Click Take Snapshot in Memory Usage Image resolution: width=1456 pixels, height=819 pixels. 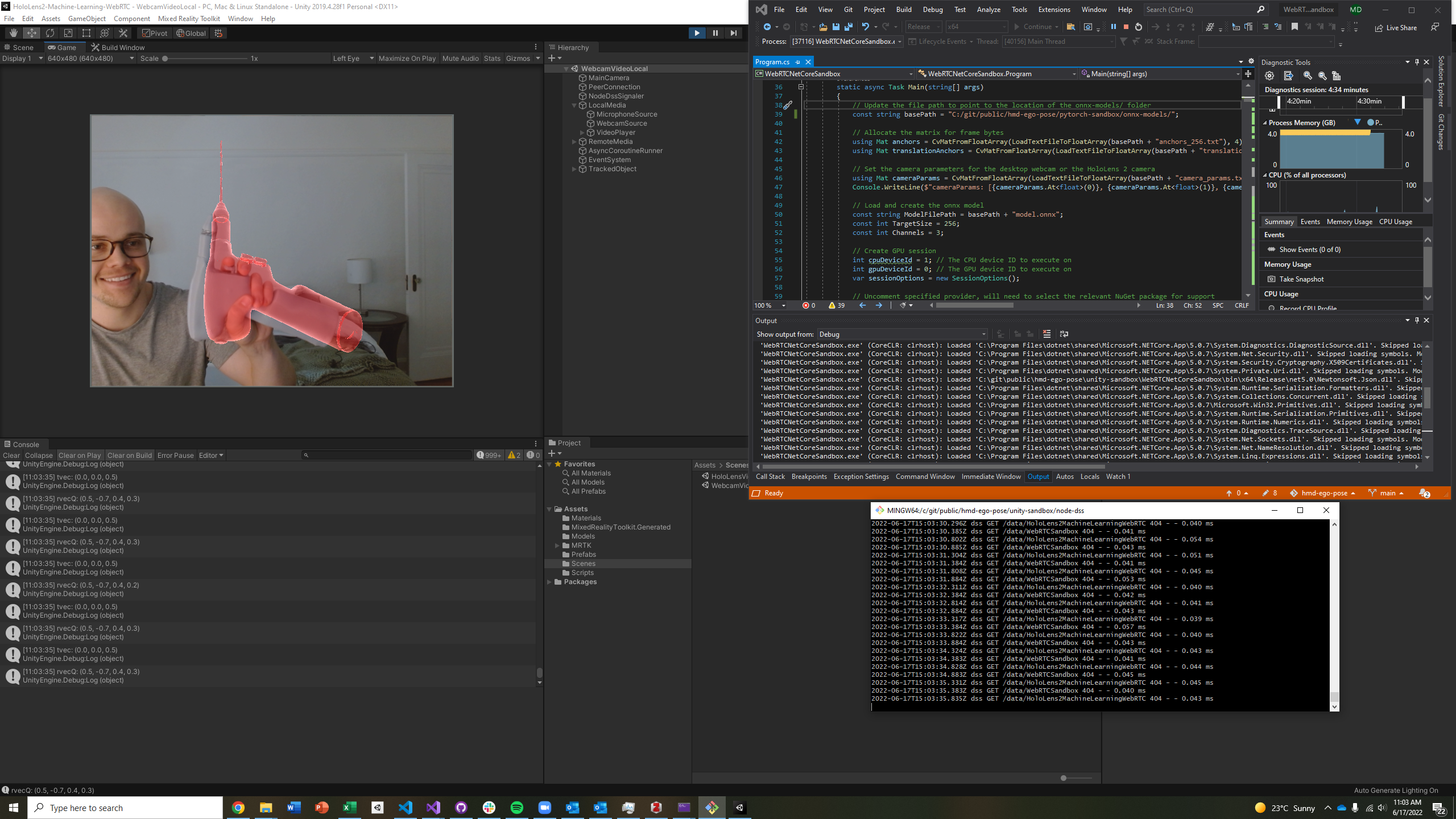(x=1301, y=279)
